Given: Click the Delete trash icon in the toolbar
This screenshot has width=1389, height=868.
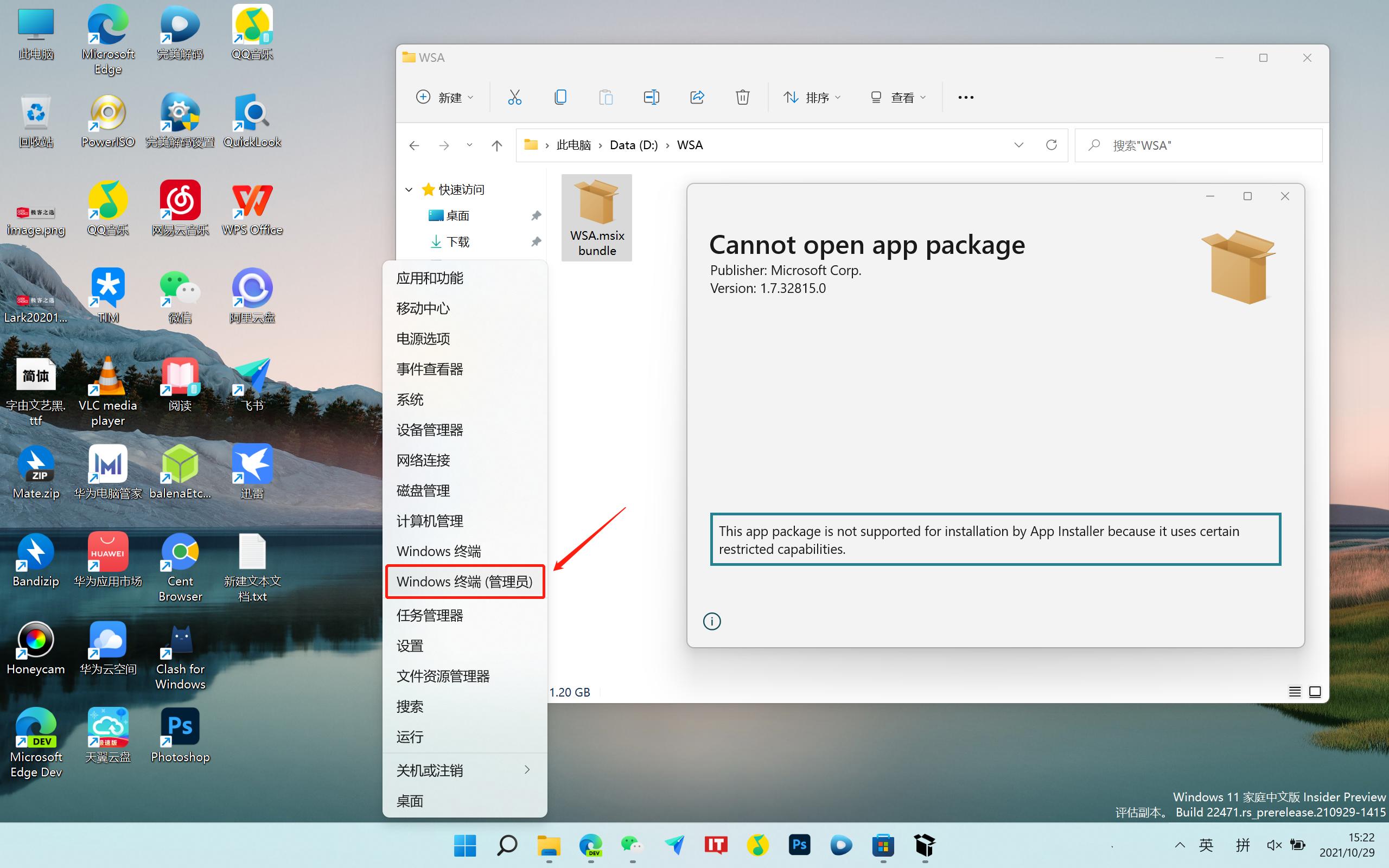Looking at the screenshot, I should 742,97.
